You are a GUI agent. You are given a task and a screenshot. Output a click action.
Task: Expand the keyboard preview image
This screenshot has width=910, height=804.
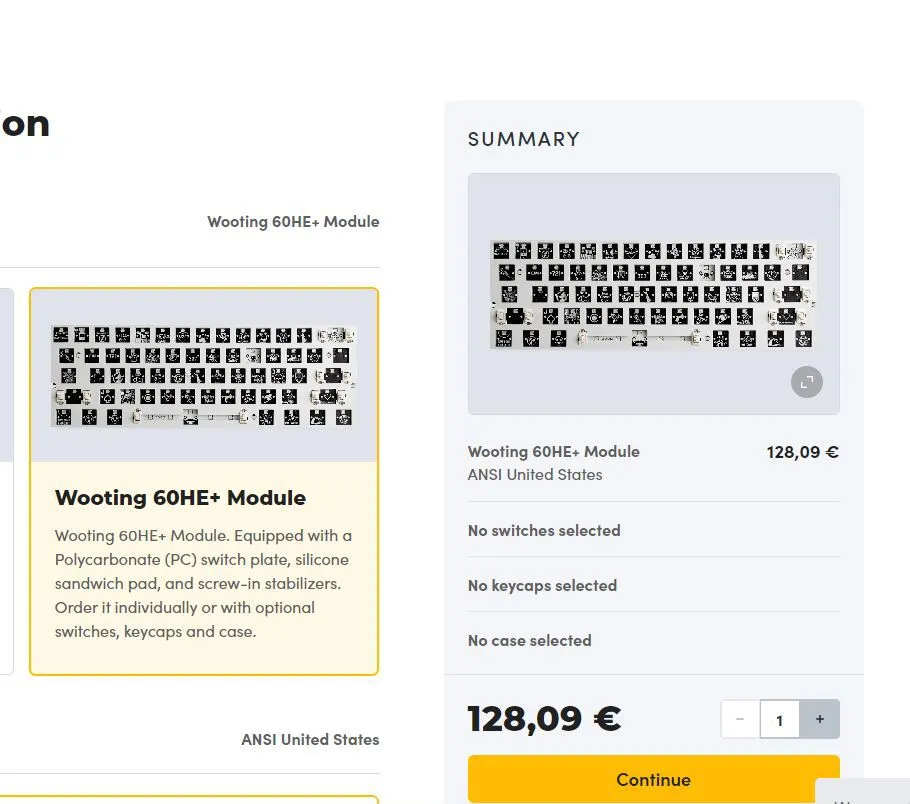(x=807, y=382)
